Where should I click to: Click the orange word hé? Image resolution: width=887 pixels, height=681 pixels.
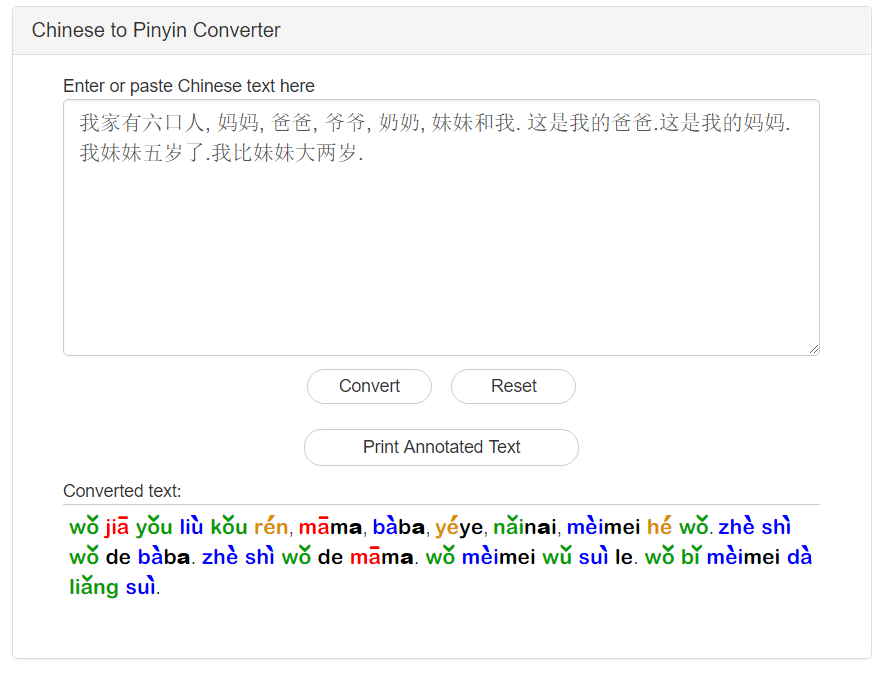pyautogui.click(x=660, y=526)
